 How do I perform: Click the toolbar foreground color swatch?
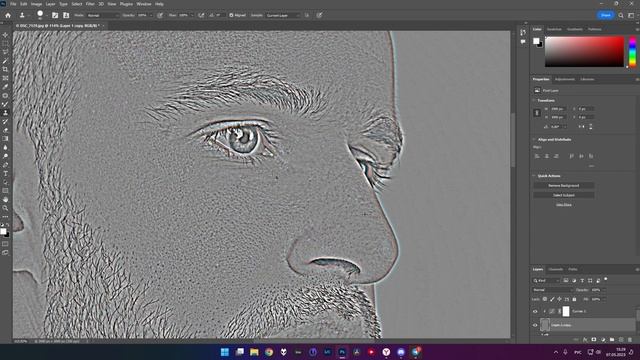coord(4,231)
